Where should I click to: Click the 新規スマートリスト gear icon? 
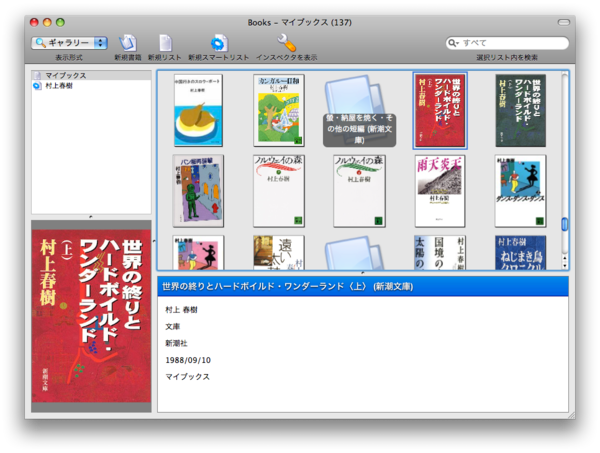219,43
